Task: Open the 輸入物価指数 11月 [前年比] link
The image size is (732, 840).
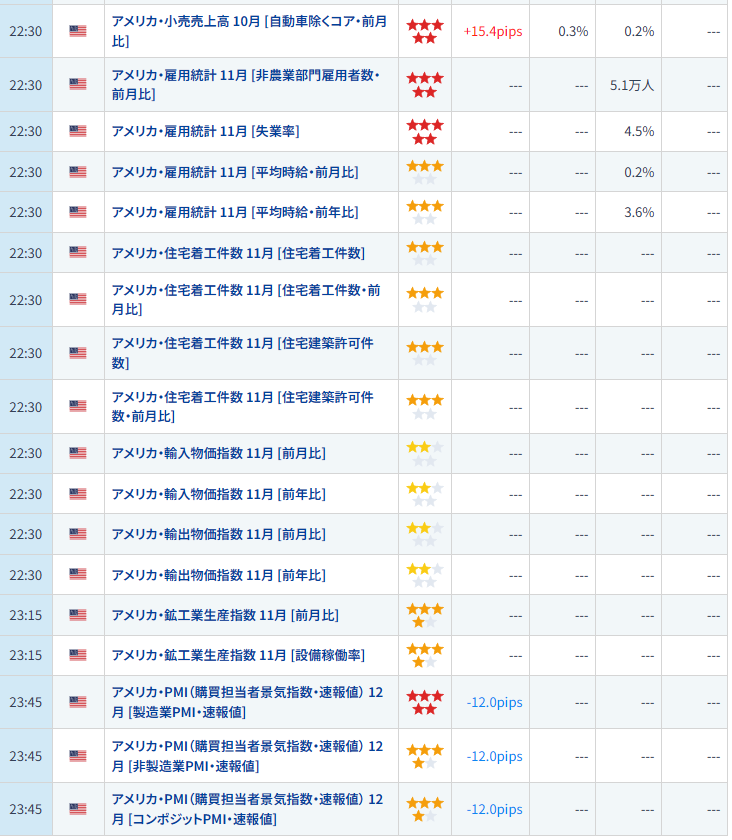Action: (x=218, y=494)
